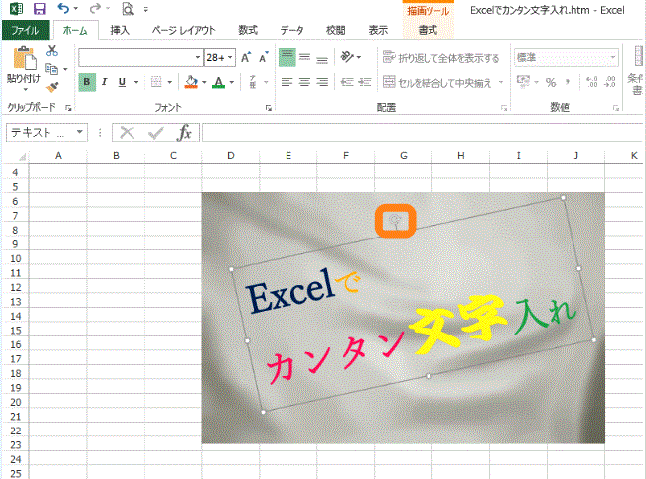This screenshot has height=479, width=646.
Task: Expand the fill color dropdown arrow
Action: pos(204,82)
